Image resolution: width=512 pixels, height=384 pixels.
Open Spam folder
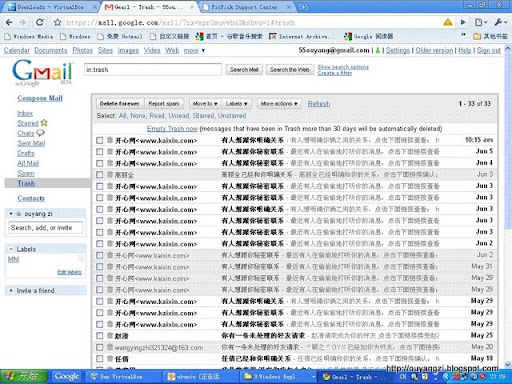26,173
